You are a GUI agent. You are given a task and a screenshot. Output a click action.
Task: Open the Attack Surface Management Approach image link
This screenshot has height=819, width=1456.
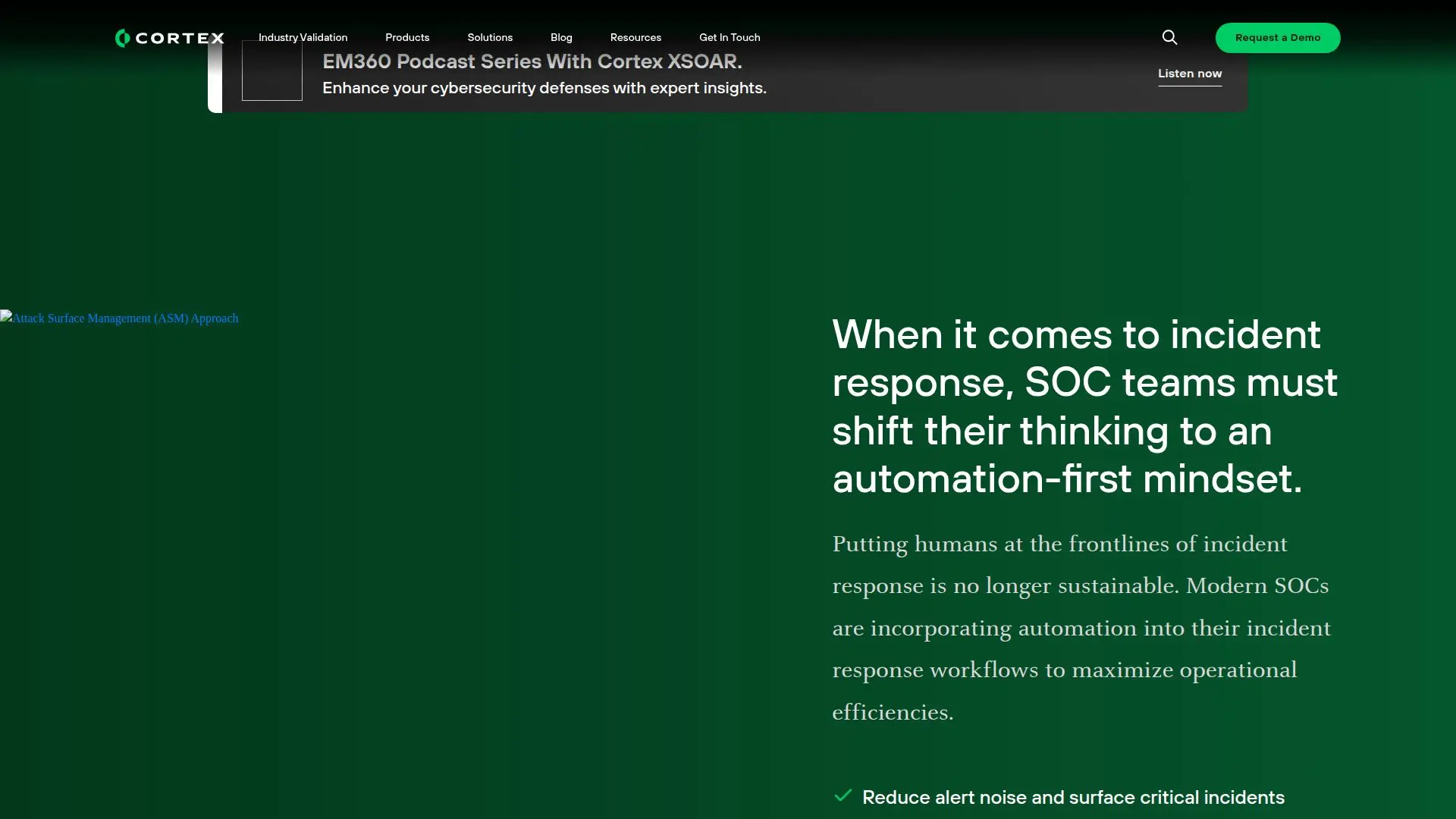119,318
